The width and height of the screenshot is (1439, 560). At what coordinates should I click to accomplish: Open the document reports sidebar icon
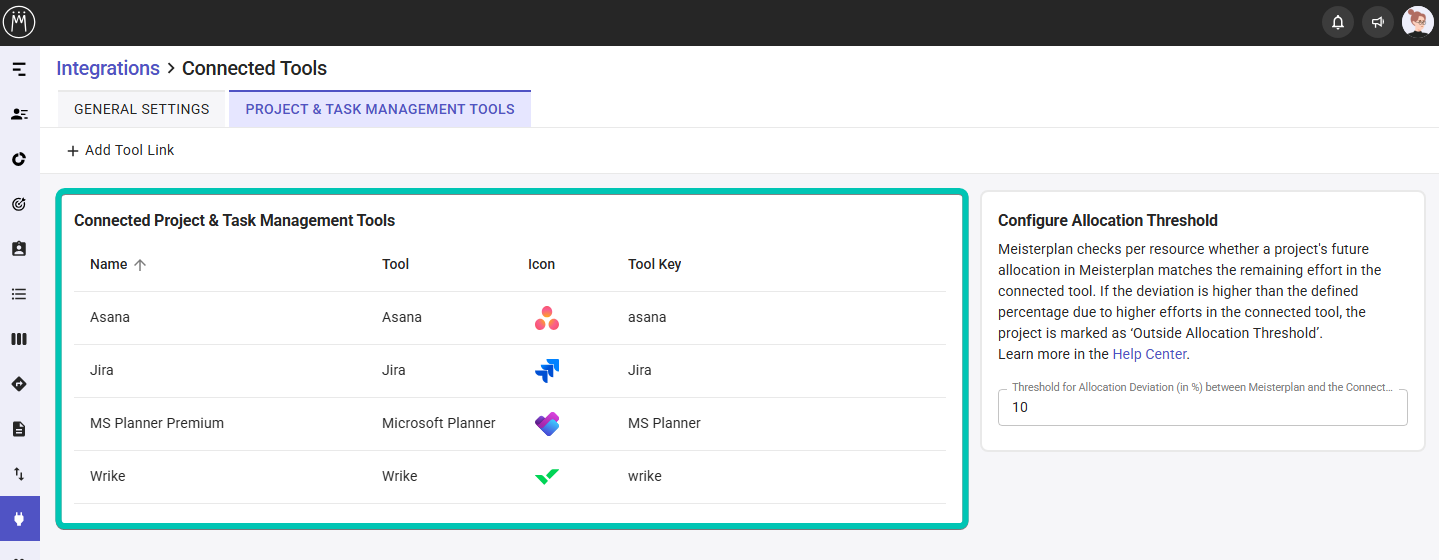[x=19, y=429]
